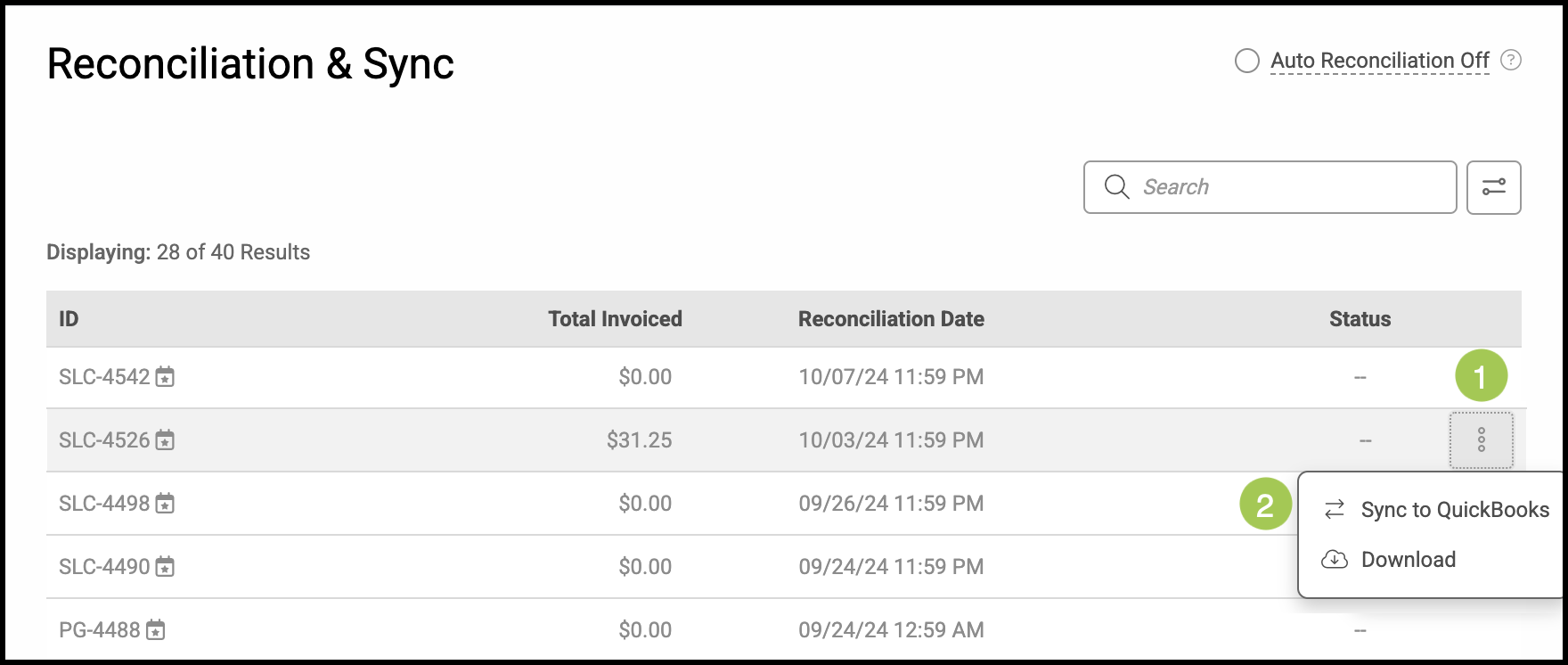Viewport: 1568px width, 665px height.
Task: Open three-dot actions menu for SLC-4526
Action: 1481,440
